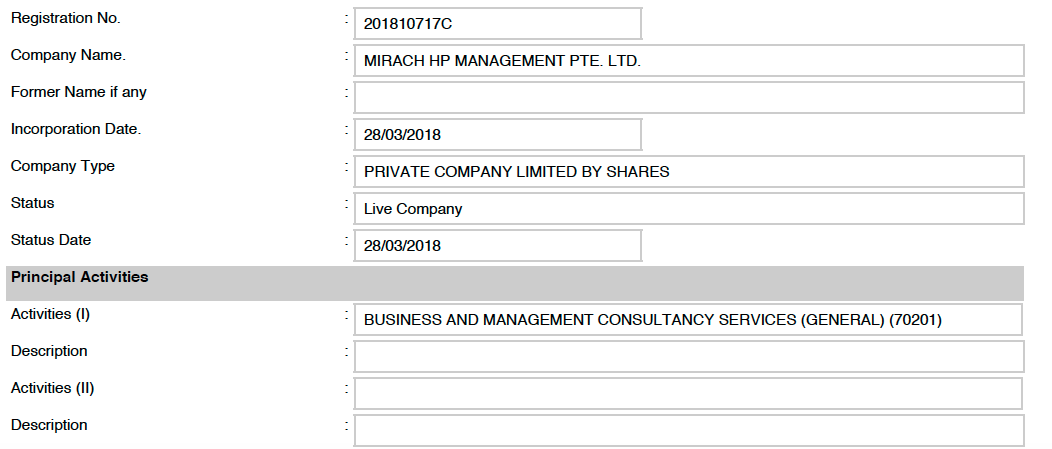The height and width of the screenshot is (449, 1052).
Task: Click the Activities (I) field
Action: click(x=688, y=319)
